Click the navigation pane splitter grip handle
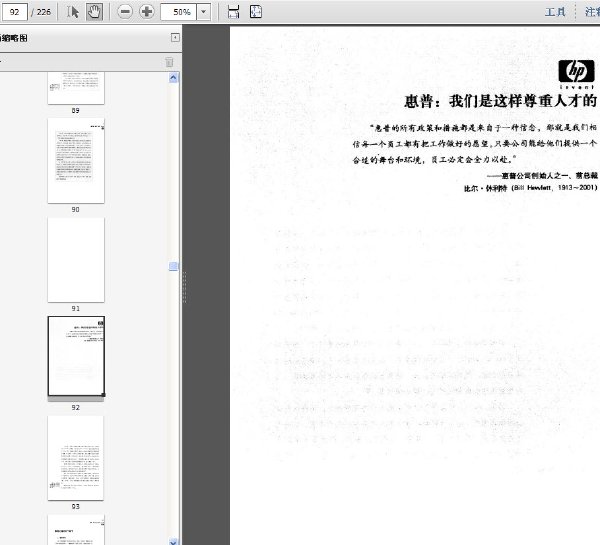This screenshot has height=545, width=600. tap(184, 287)
